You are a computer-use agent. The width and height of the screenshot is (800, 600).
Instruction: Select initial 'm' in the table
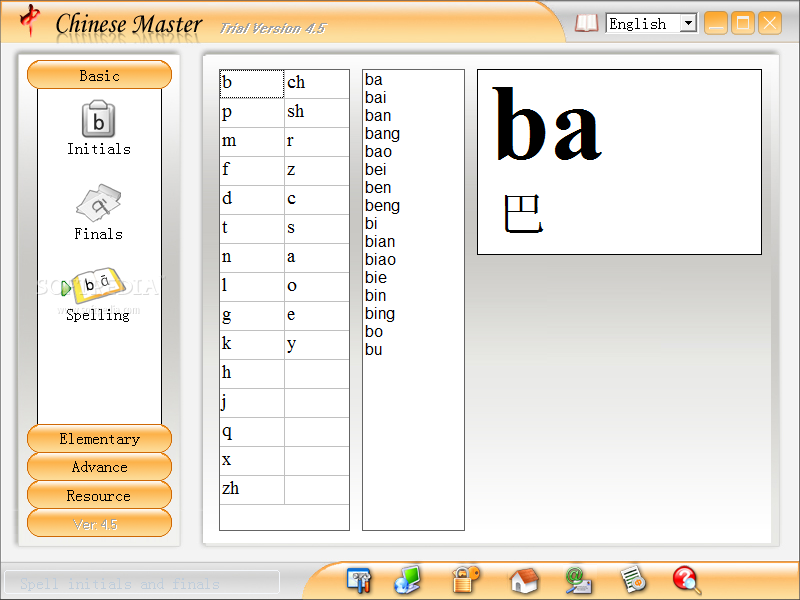(x=252, y=142)
